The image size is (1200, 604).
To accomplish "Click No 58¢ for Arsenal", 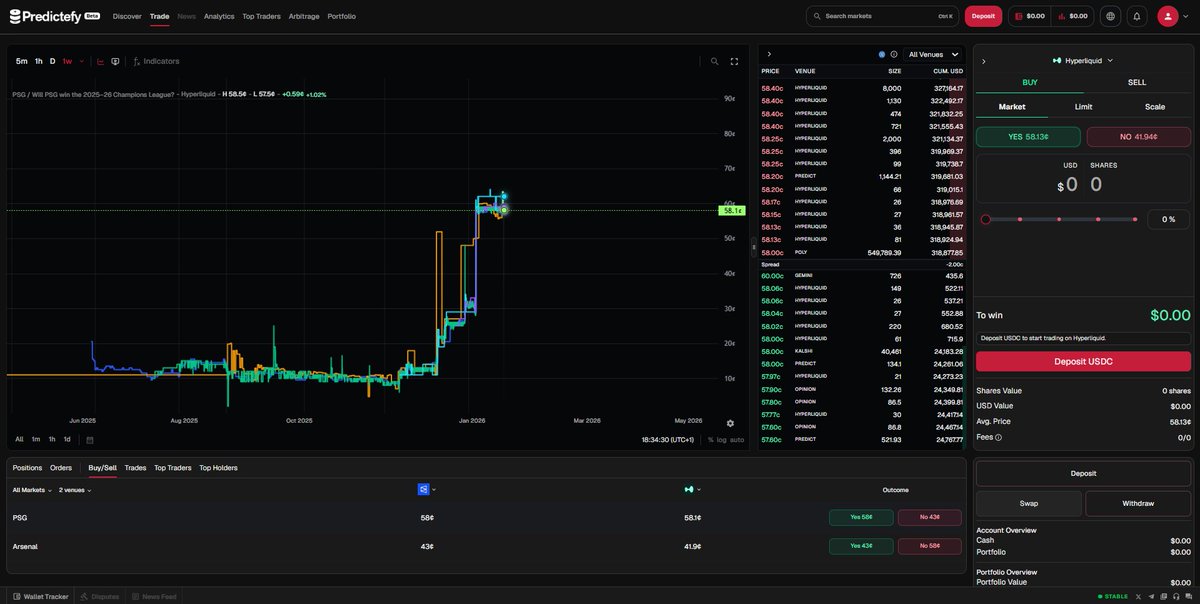I will point(929,546).
